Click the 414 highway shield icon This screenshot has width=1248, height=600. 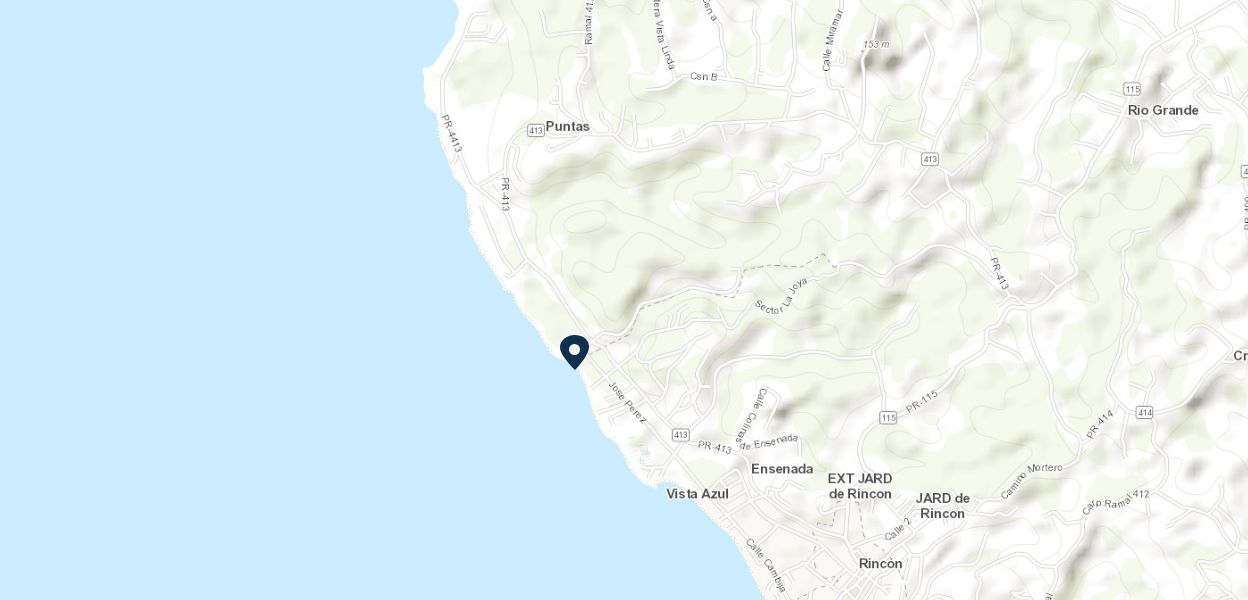[1144, 412]
